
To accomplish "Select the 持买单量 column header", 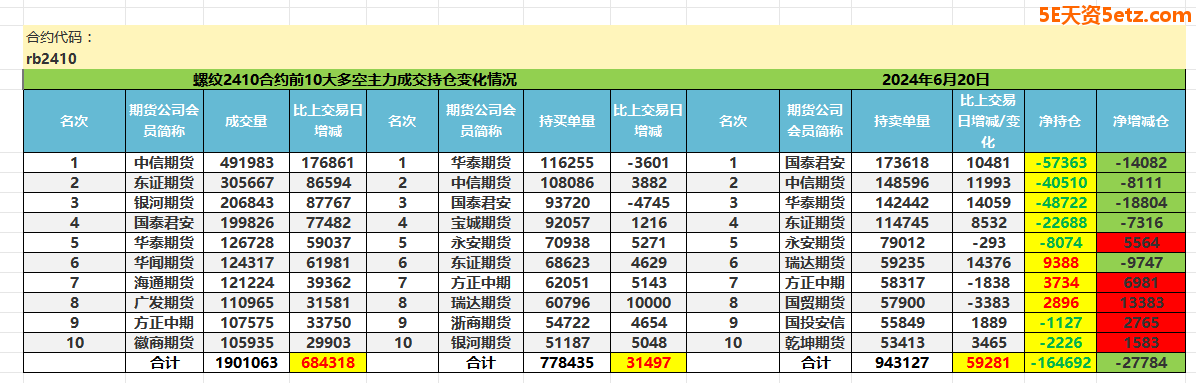I will [567, 121].
